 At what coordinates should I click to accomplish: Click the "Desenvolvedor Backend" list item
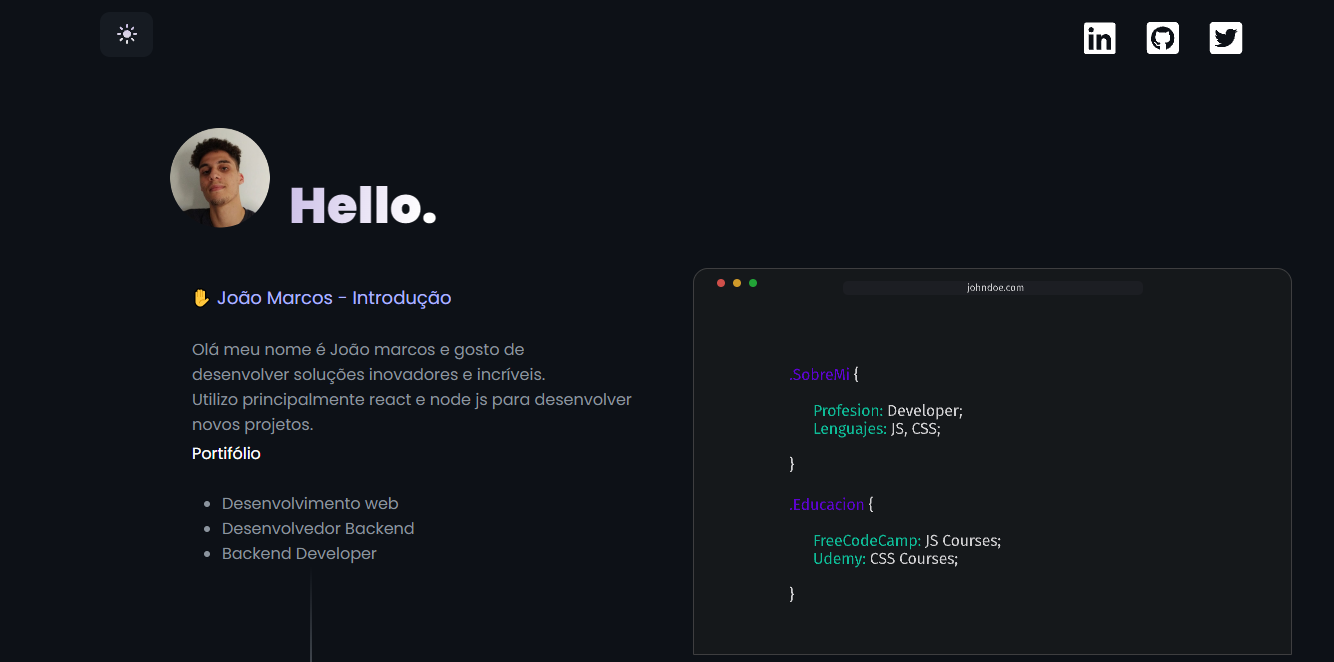(x=318, y=528)
